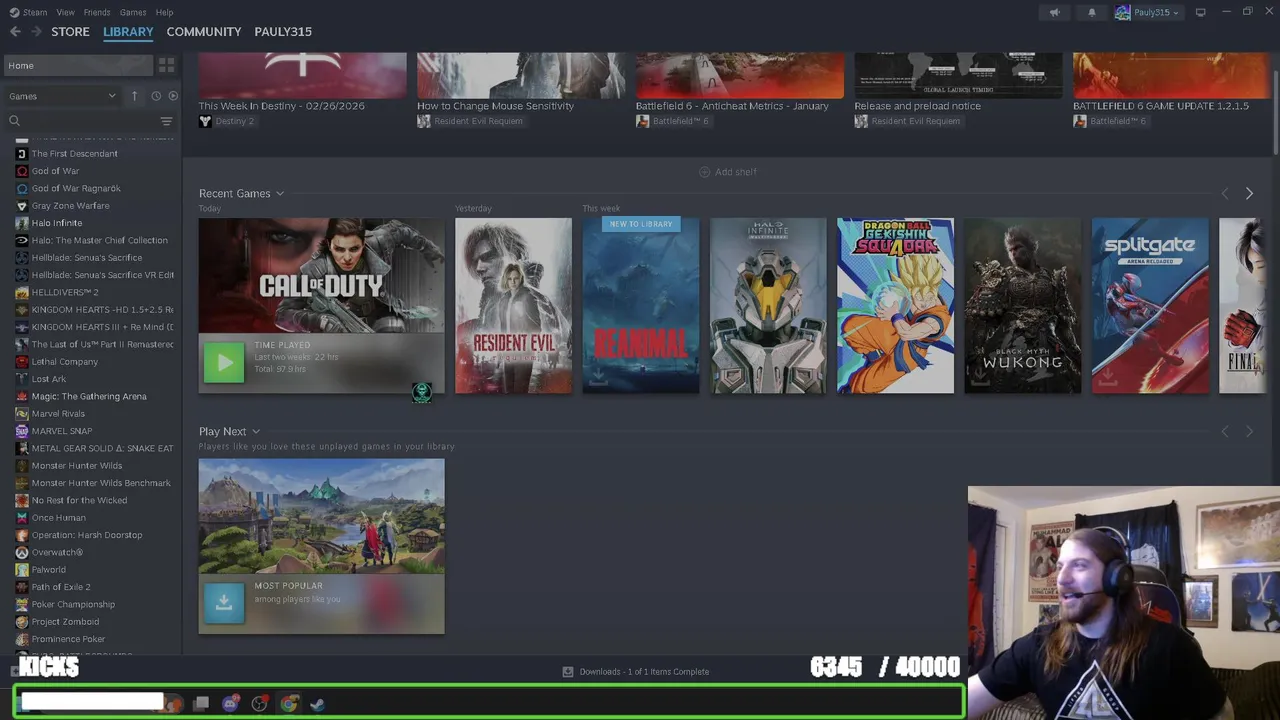Select the LIBRARY tab
This screenshot has height=720, width=1280.
coord(128,32)
